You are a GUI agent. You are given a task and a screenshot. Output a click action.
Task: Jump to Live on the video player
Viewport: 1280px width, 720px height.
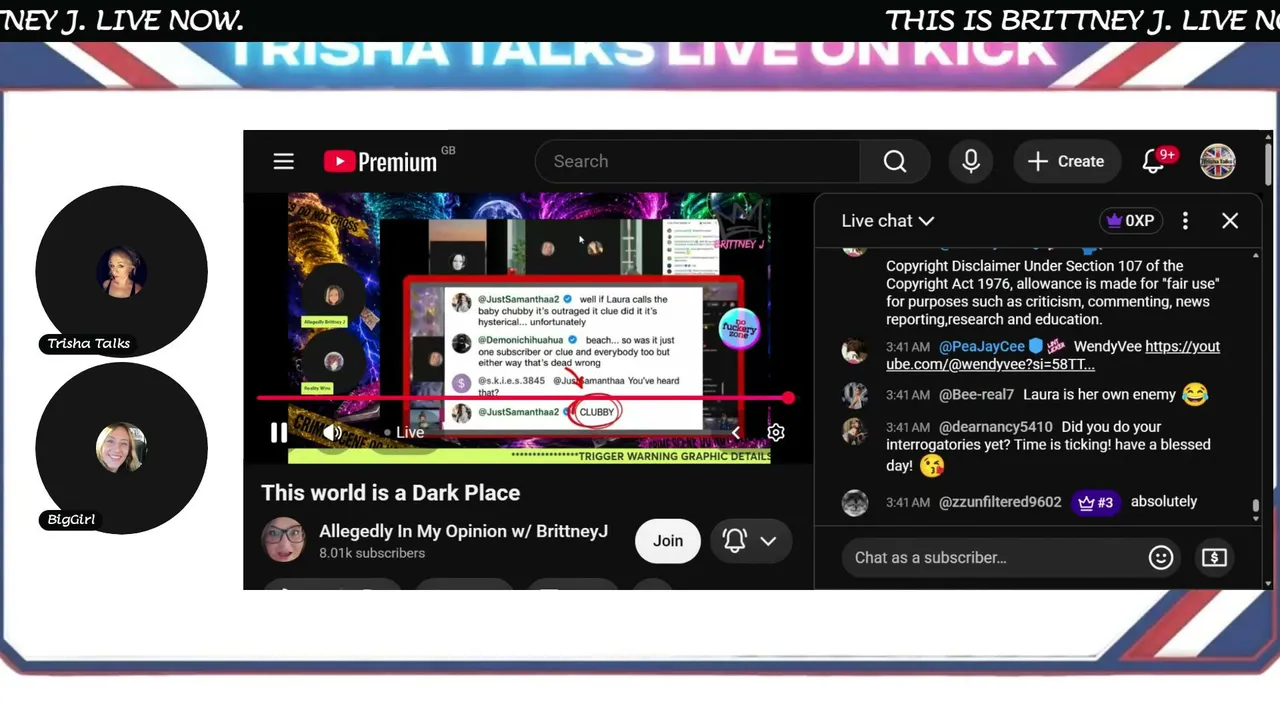(x=405, y=432)
